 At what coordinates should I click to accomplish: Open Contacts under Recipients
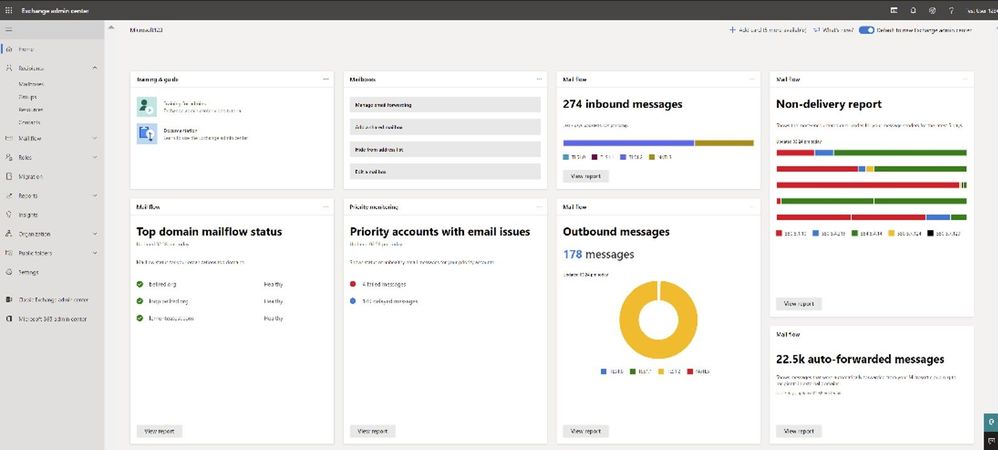coord(29,122)
